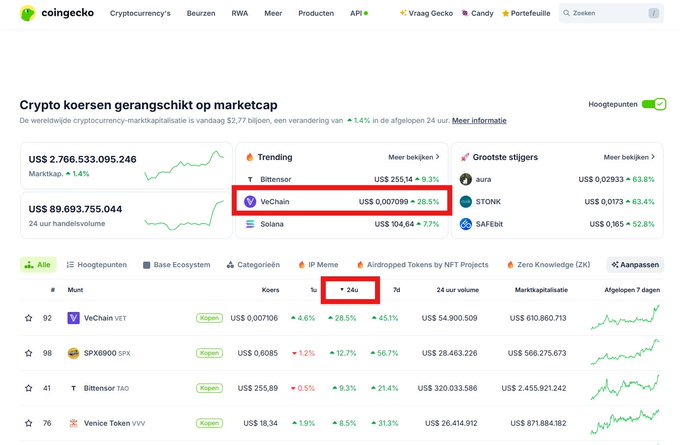
Task: Open the Beurzen menu
Action: tap(201, 13)
